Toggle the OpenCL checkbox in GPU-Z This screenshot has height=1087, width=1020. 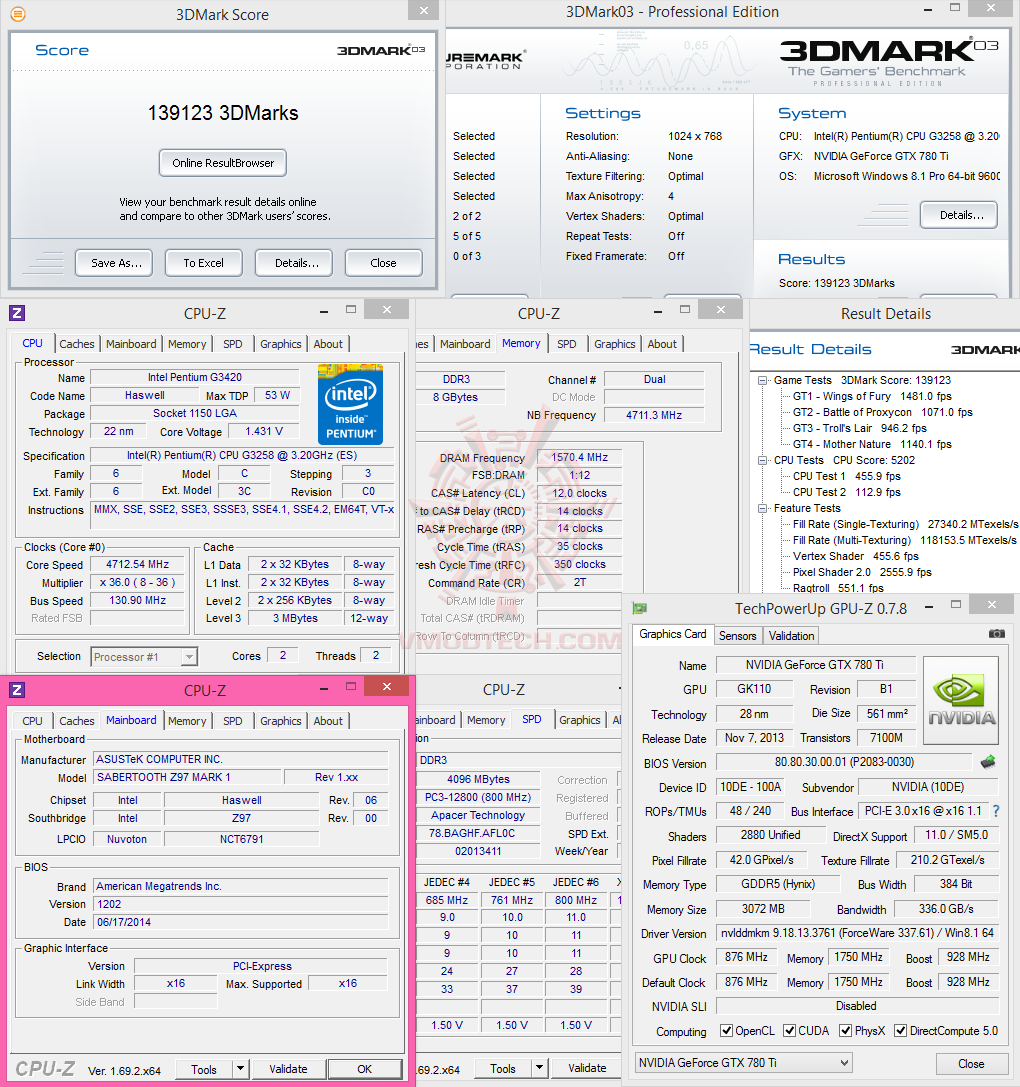click(726, 1030)
